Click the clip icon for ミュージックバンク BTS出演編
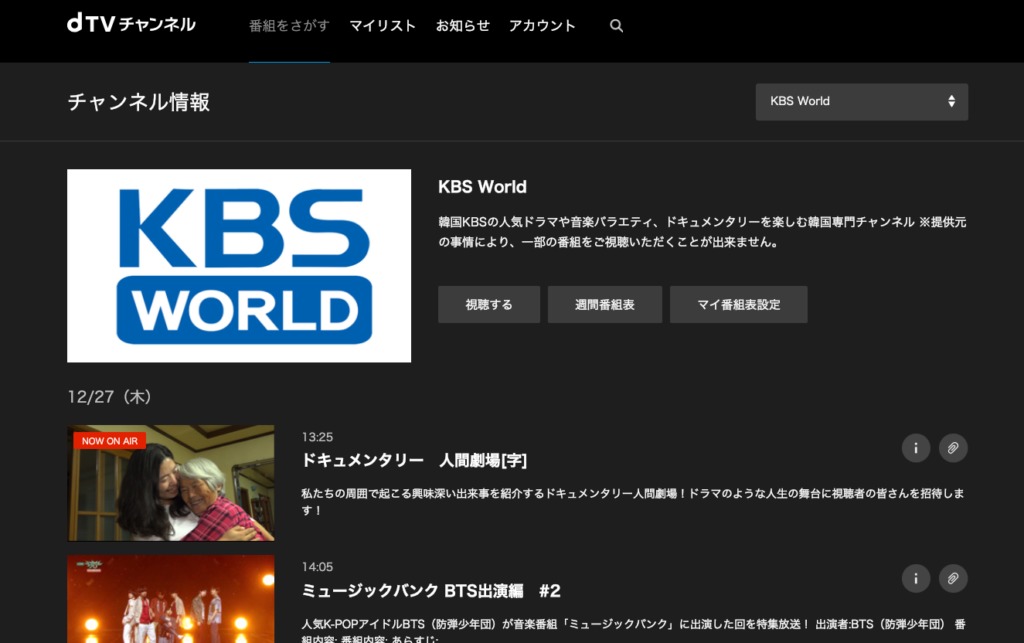Image resolution: width=1024 pixels, height=643 pixels. pos(953,578)
